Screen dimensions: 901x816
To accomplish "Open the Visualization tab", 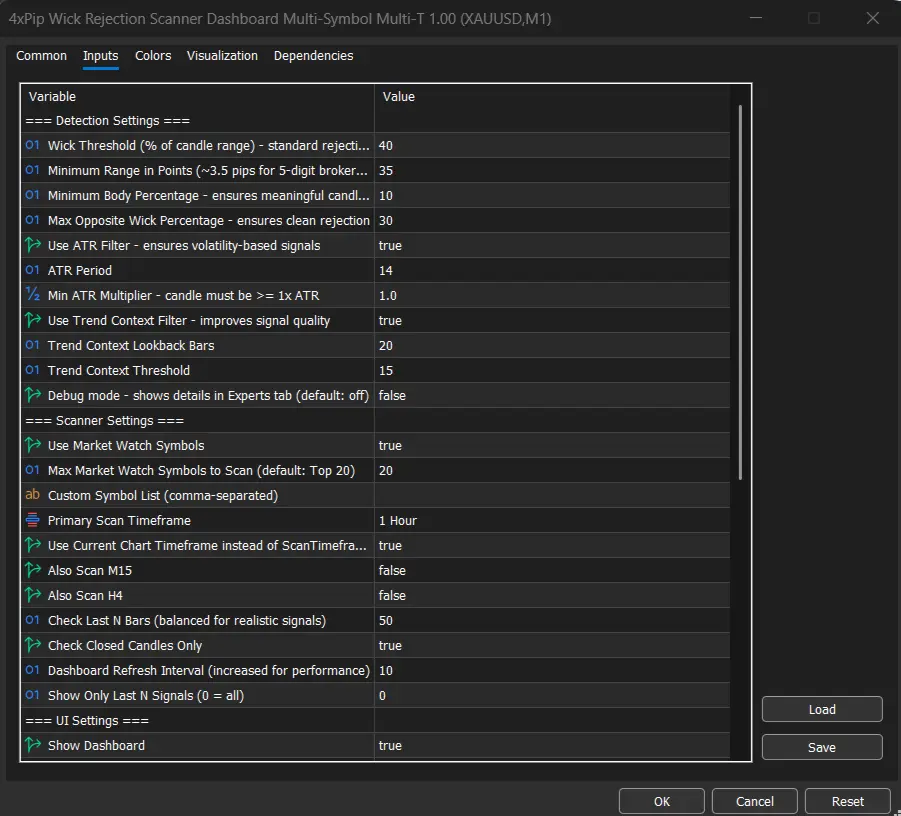I will pyautogui.click(x=222, y=56).
